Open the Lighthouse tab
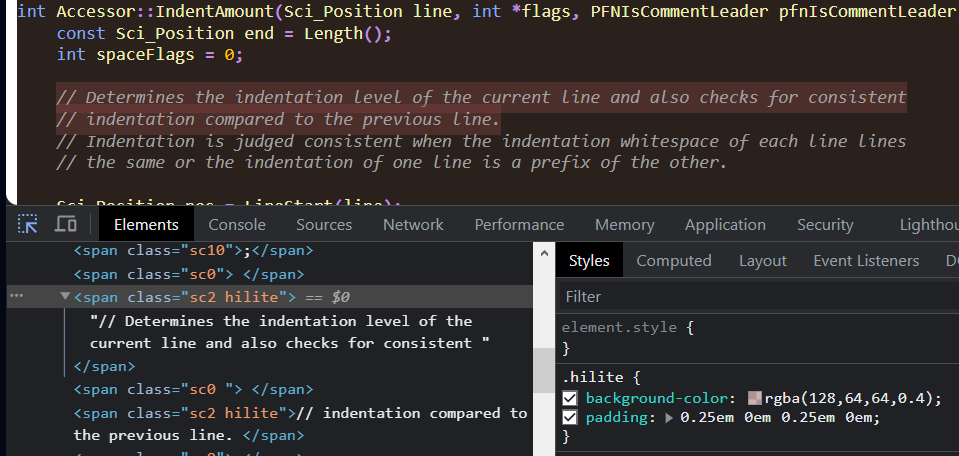The height and width of the screenshot is (456, 959). (x=928, y=225)
